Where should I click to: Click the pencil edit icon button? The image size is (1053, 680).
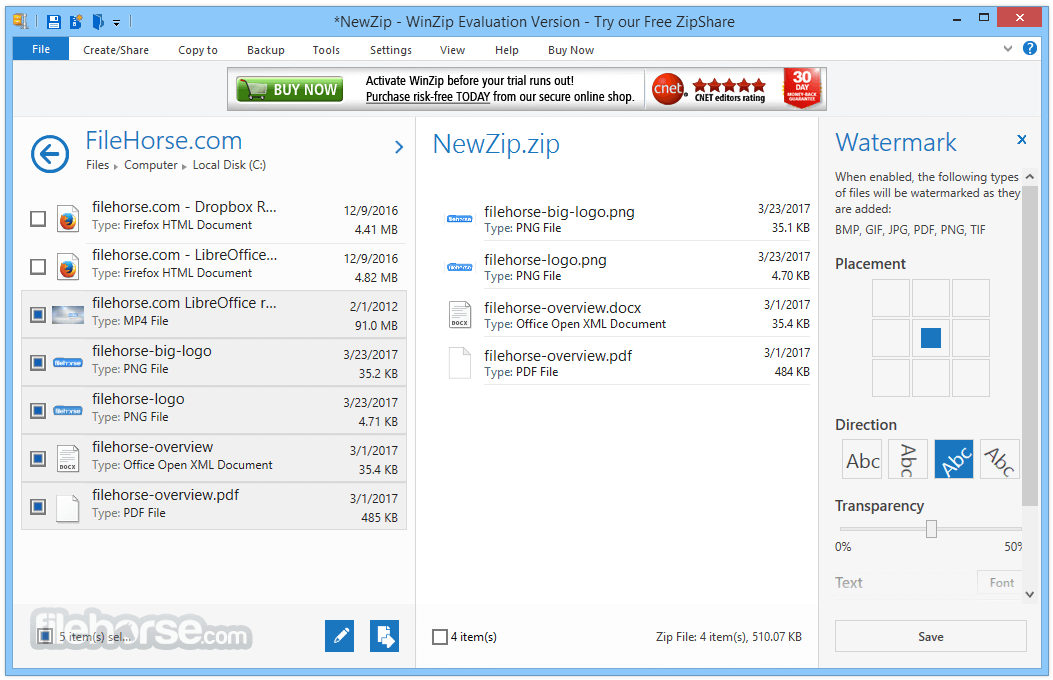pos(340,636)
